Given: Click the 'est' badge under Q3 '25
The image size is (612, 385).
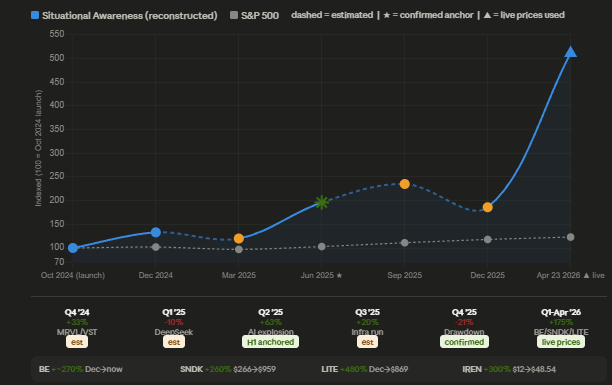Looking at the screenshot, I should pyautogui.click(x=367, y=342).
